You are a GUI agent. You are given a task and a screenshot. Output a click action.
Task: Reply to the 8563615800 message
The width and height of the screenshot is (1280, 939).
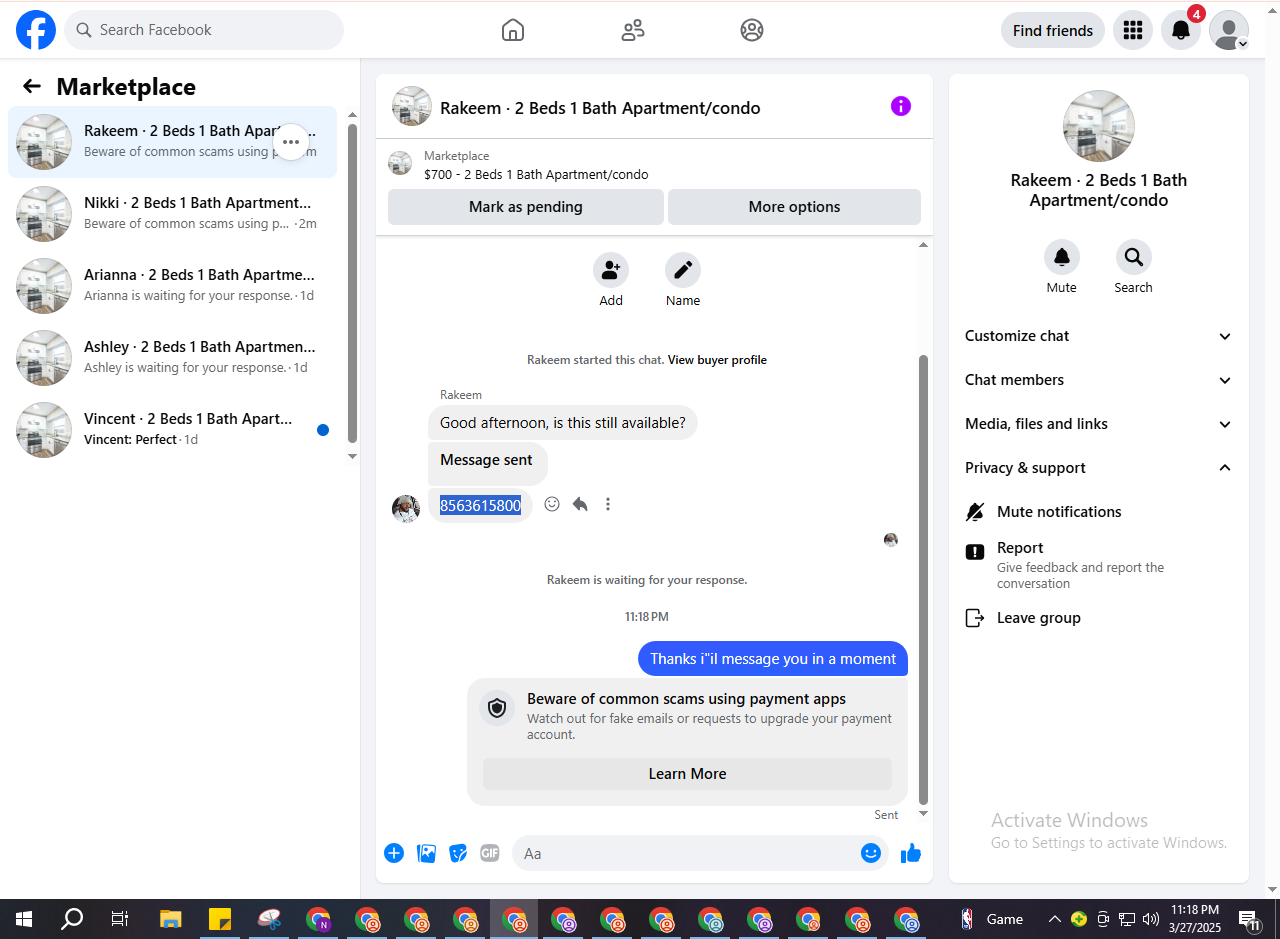click(x=580, y=504)
